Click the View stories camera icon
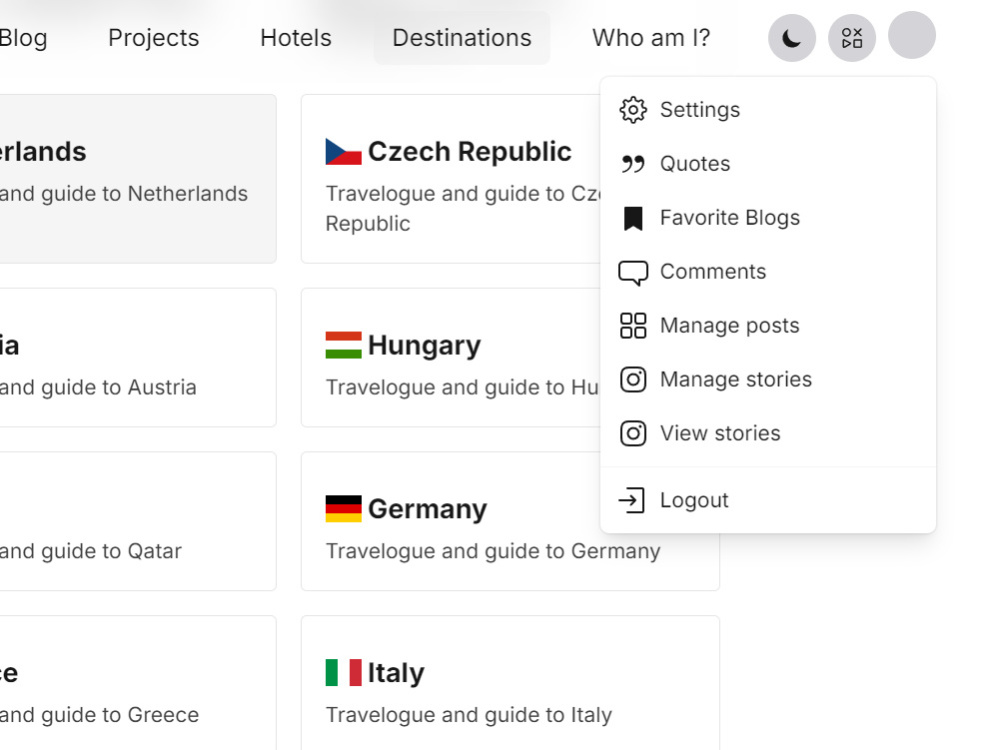This screenshot has width=1000, height=750. point(633,434)
